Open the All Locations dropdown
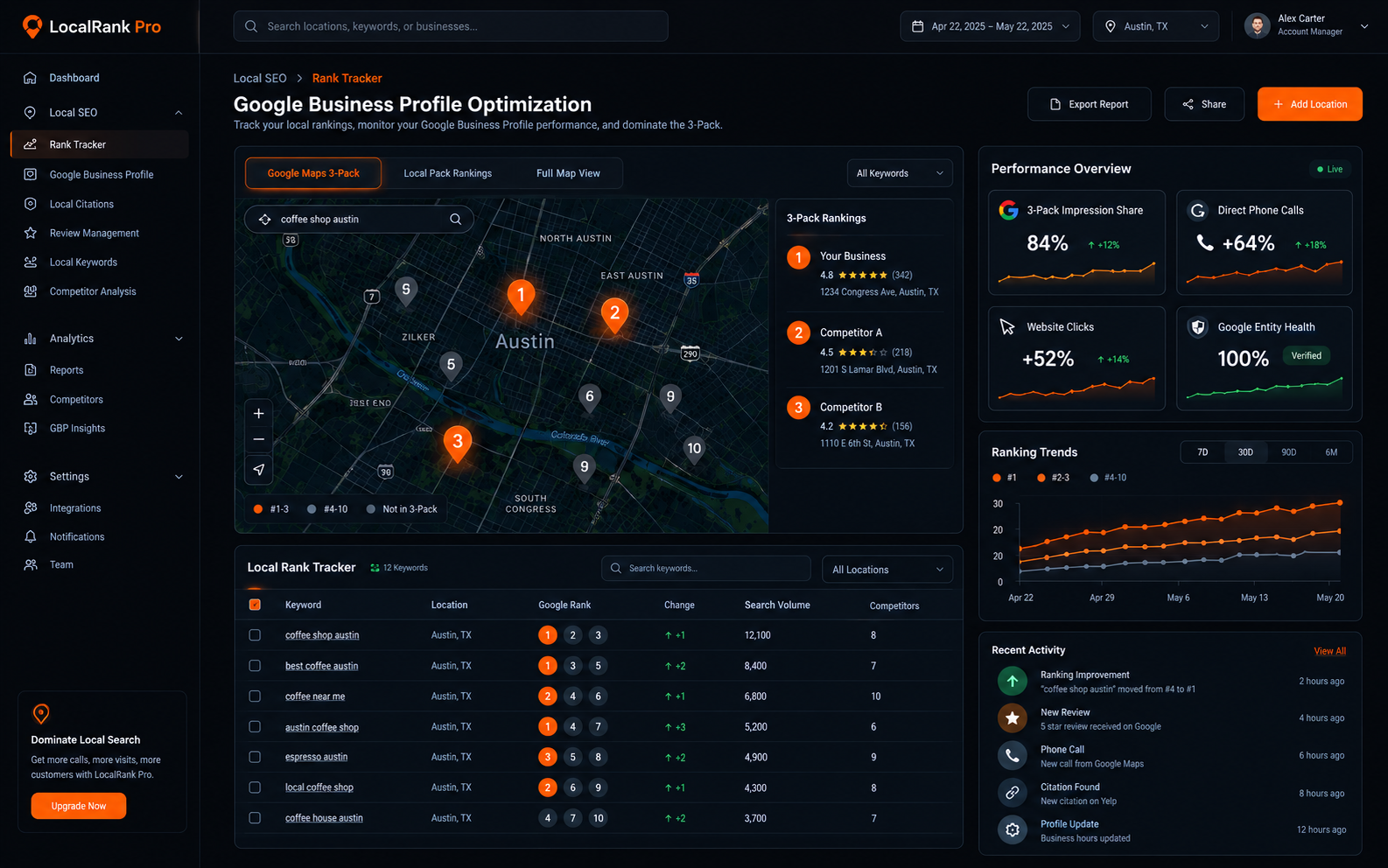Viewport: 1388px width, 868px height. coord(887,570)
